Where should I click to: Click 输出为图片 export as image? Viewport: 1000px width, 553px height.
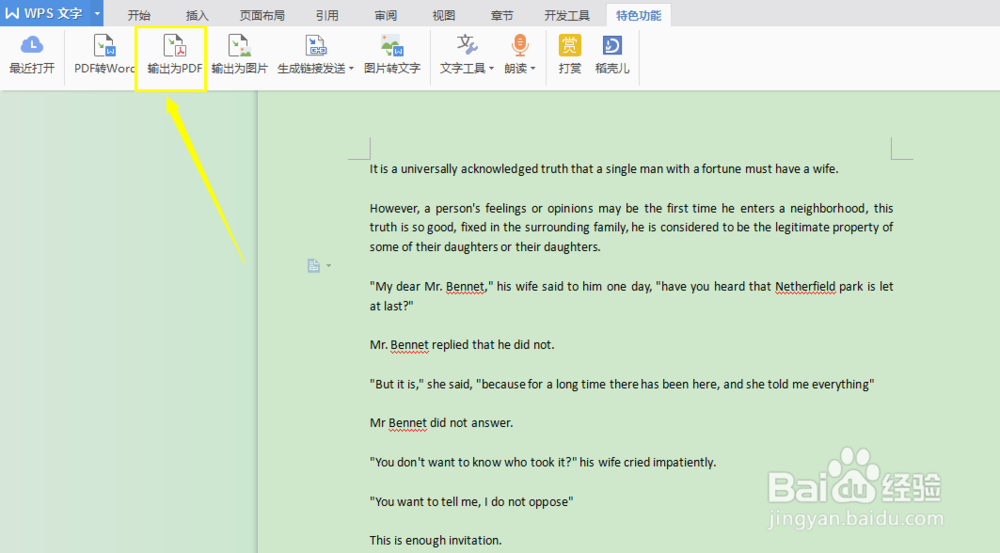coord(240,55)
